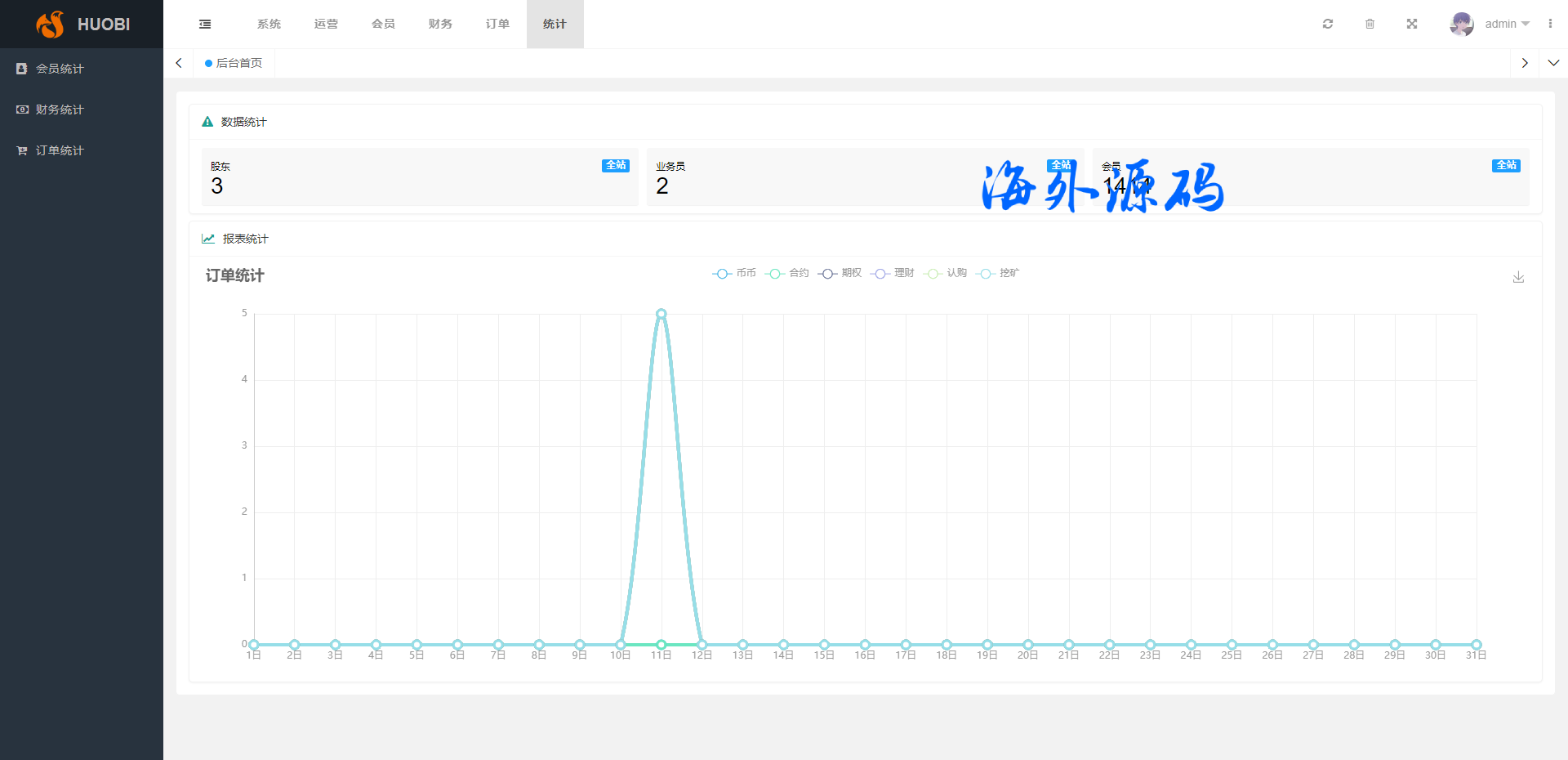Click the trash clear-cache icon
The image size is (1568, 760).
tap(1370, 24)
